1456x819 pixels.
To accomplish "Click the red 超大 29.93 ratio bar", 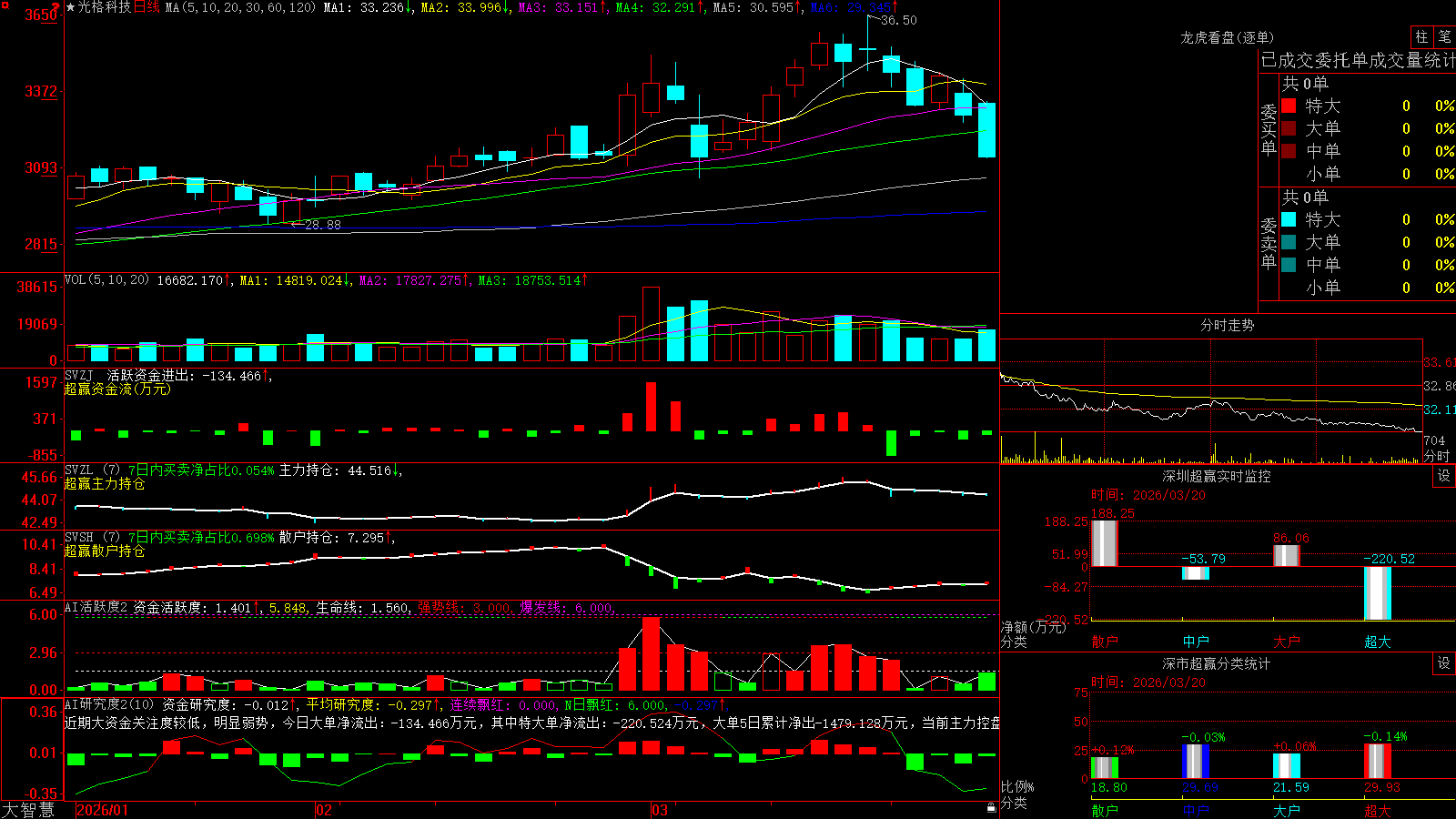I will point(1378,762).
